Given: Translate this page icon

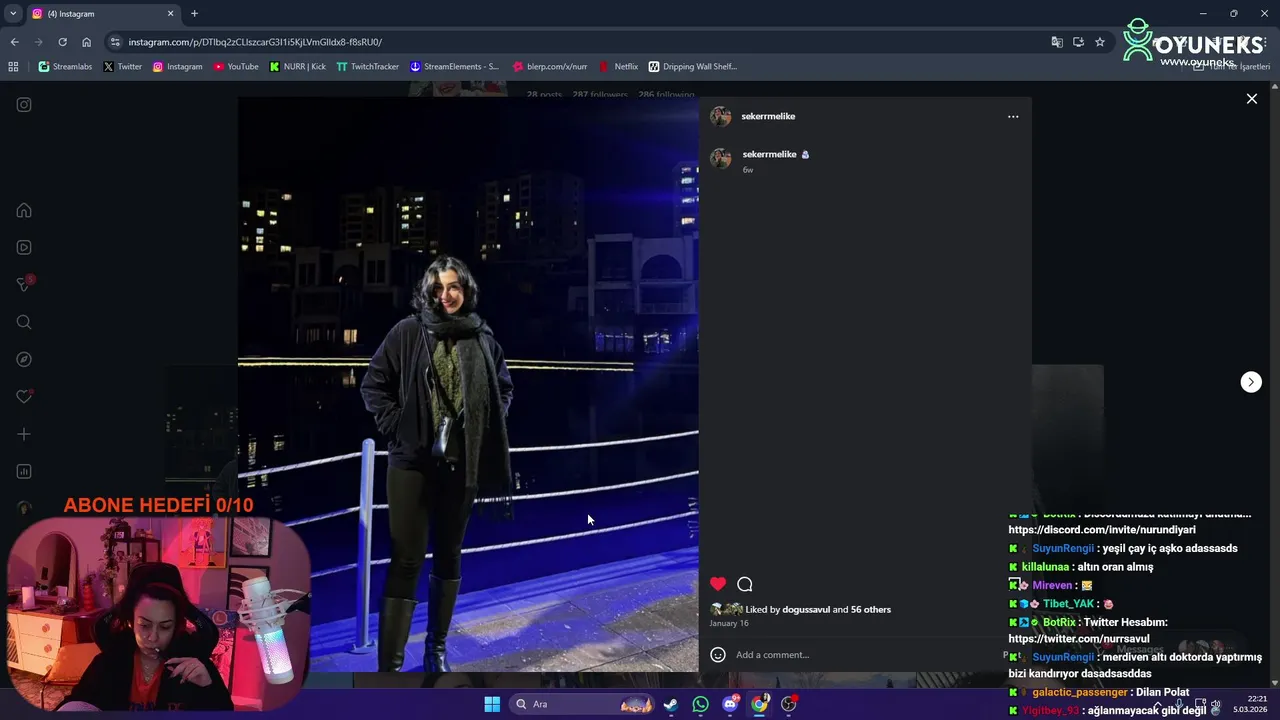Looking at the screenshot, I should (x=1057, y=42).
